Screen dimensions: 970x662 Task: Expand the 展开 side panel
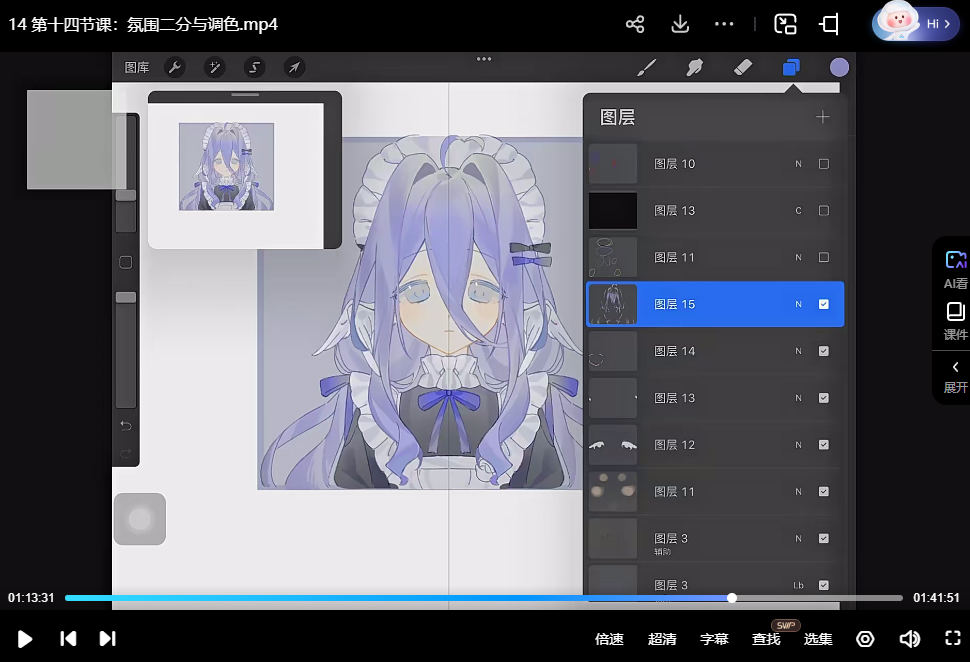[955, 376]
